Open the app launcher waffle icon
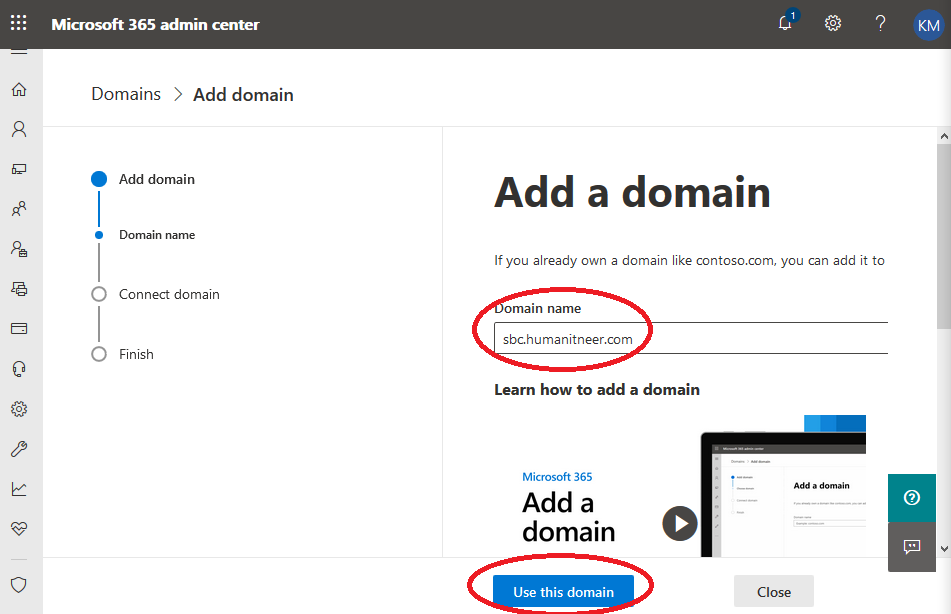Viewport: 951px width, 614px height. click(19, 23)
